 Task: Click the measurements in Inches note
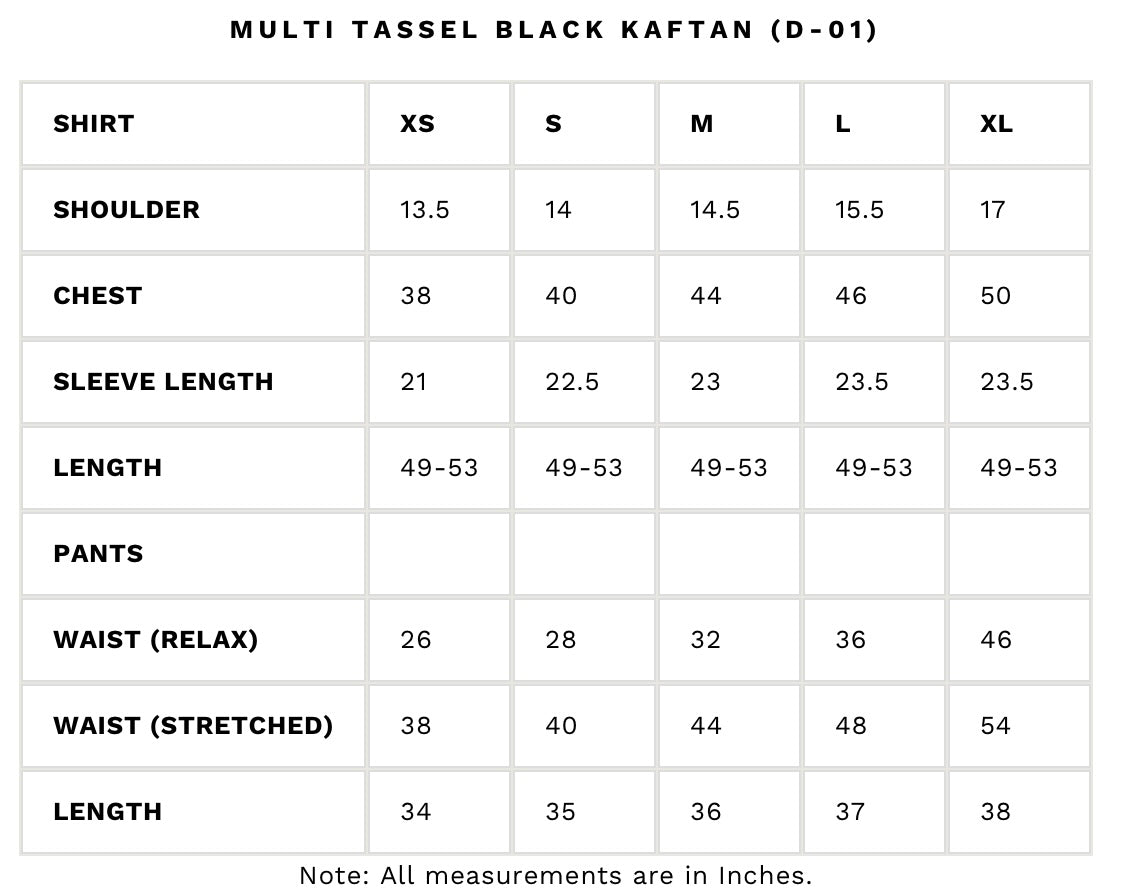(556, 875)
